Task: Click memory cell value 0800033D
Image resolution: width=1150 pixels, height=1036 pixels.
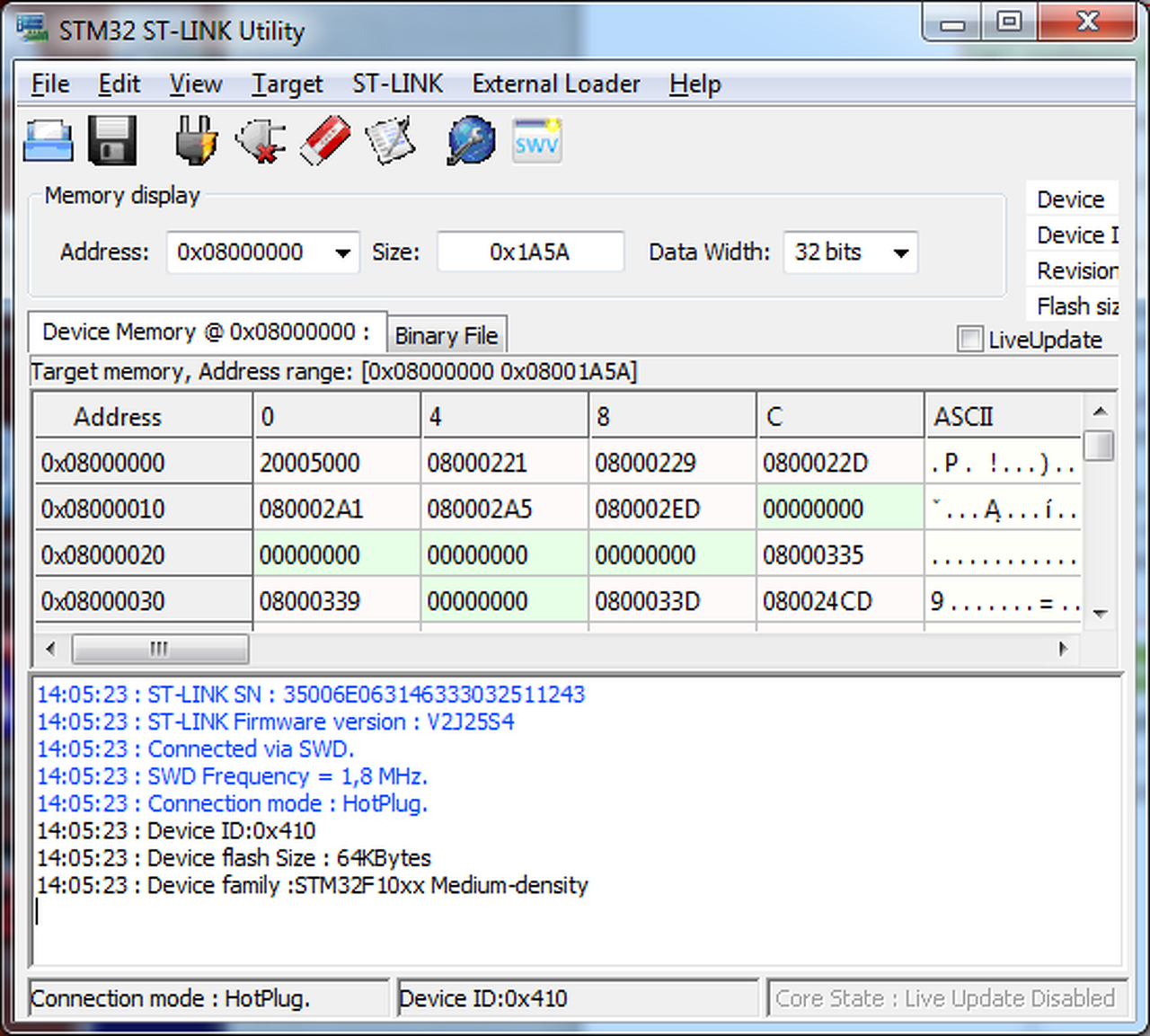Action: 673,600
